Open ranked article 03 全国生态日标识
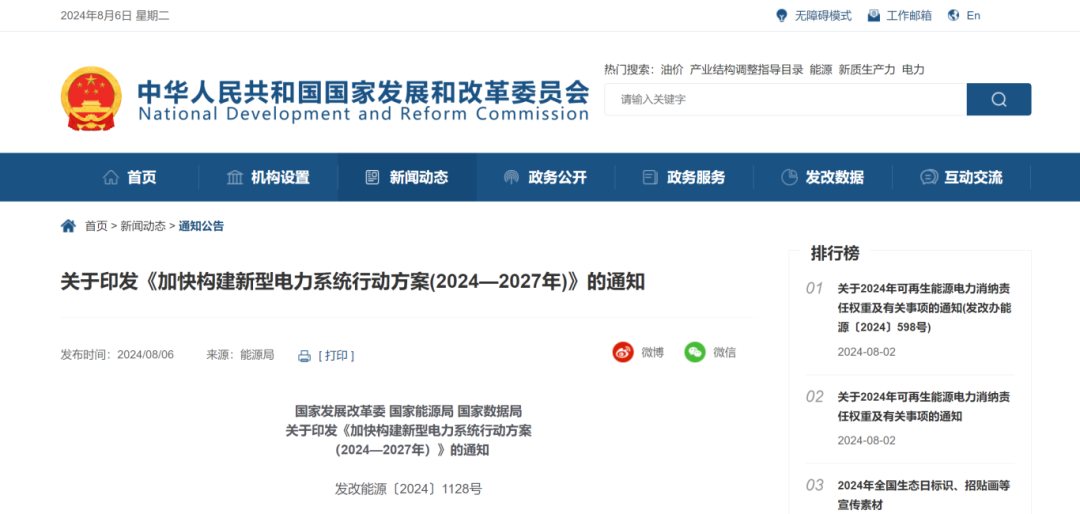This screenshot has height=514, width=1080. tap(923, 494)
